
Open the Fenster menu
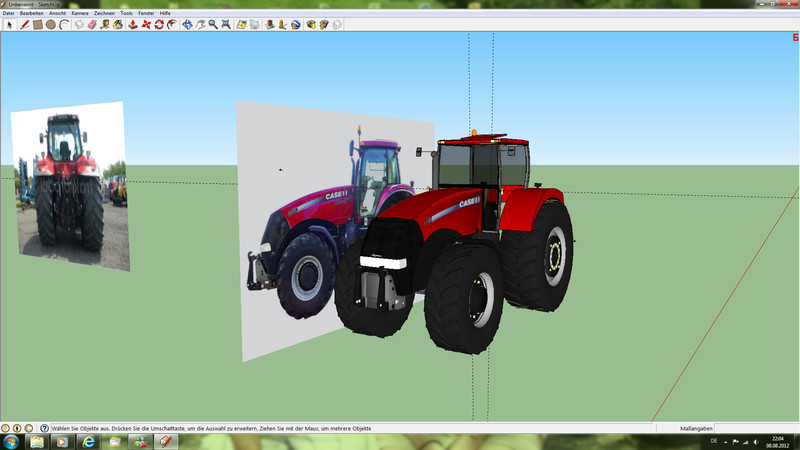click(146, 13)
